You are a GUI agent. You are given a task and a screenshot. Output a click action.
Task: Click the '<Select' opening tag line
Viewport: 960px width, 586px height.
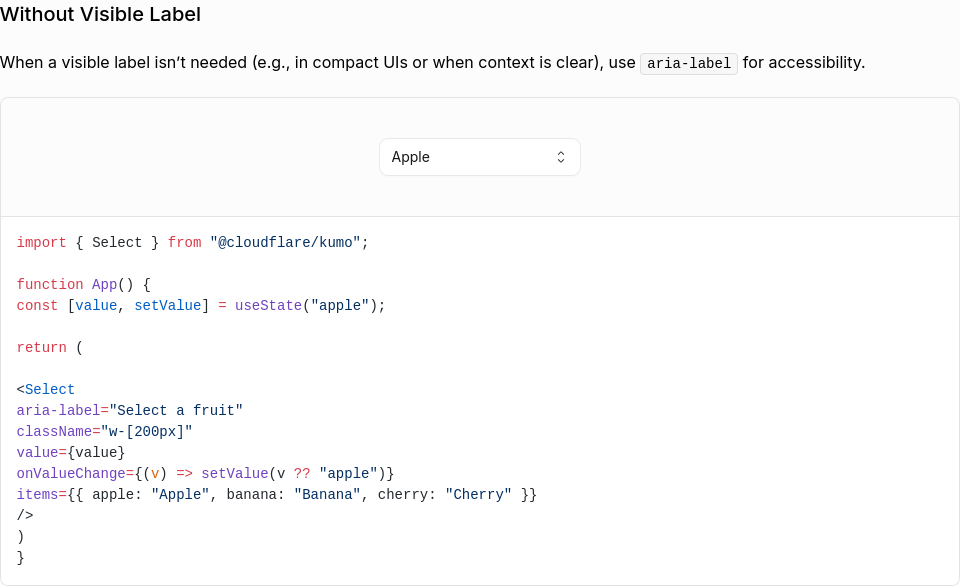coord(45,389)
